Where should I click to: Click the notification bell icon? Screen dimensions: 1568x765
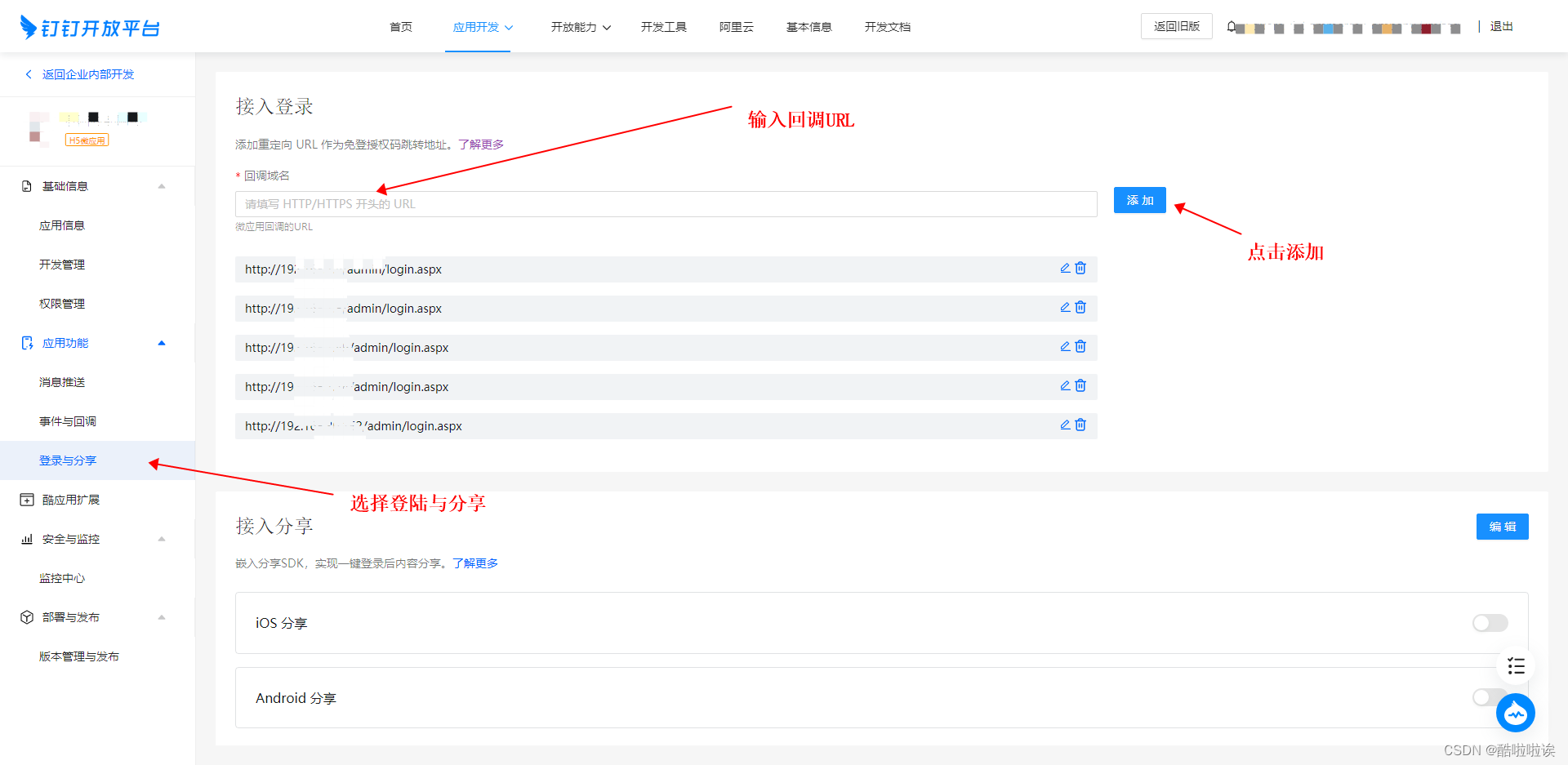pyautogui.click(x=1231, y=27)
